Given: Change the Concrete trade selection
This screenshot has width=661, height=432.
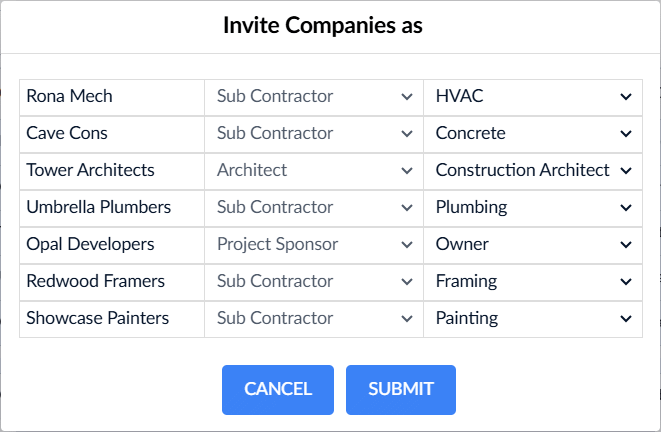Looking at the screenshot, I should click(533, 134).
